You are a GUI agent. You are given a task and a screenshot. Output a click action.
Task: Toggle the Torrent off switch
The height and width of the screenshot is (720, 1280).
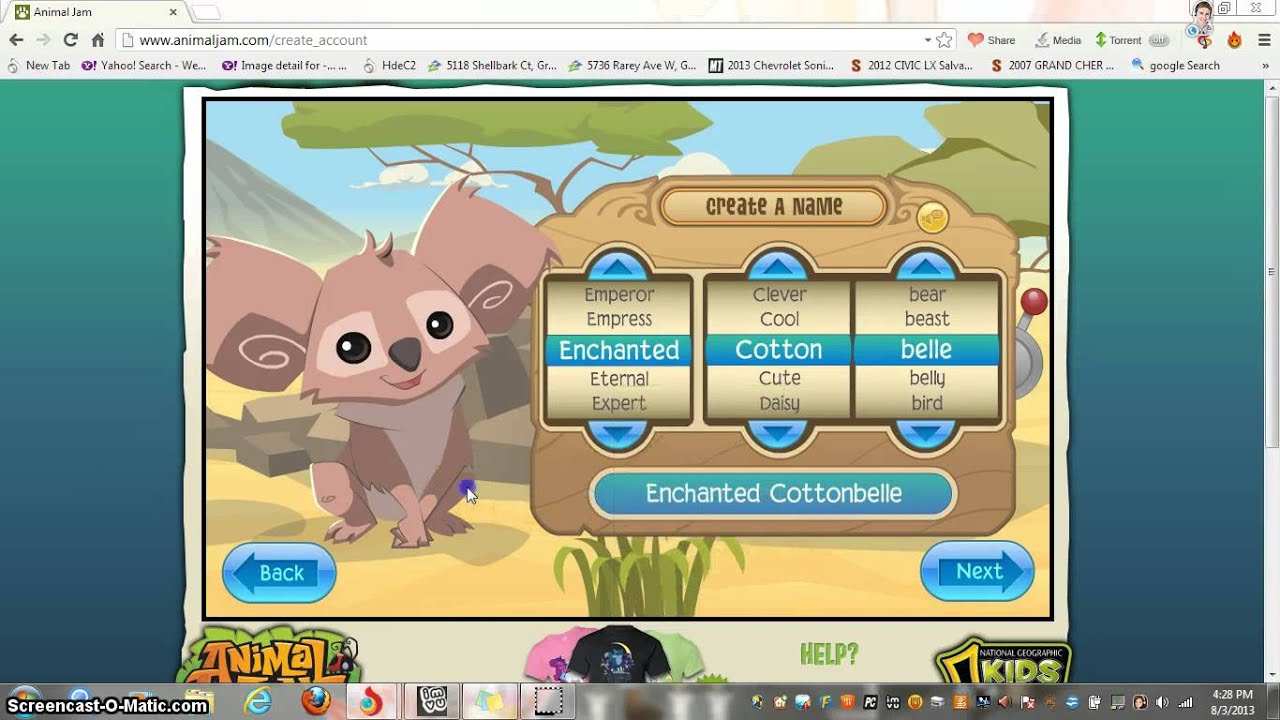pyautogui.click(x=1159, y=41)
